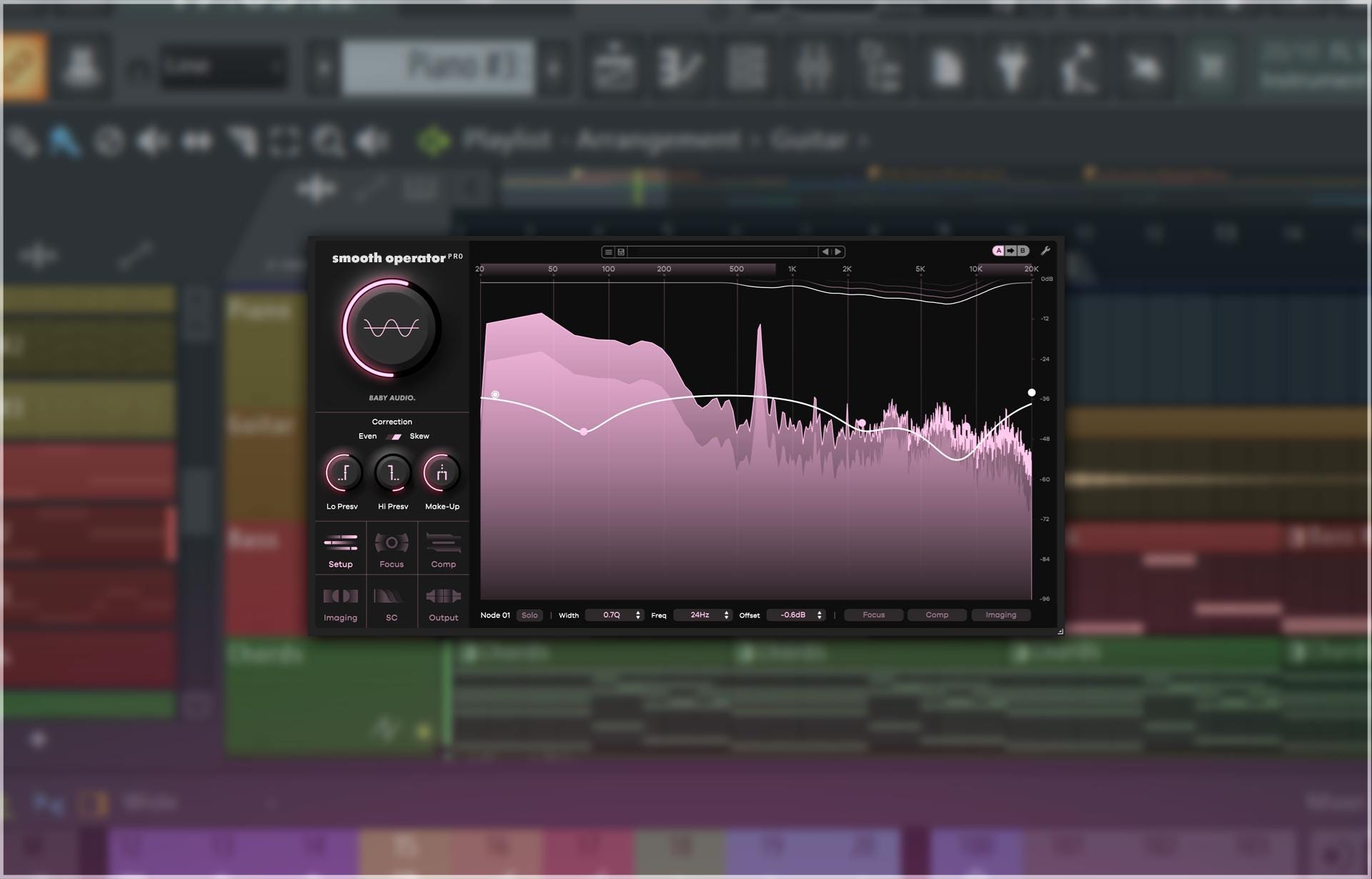Click the 1K frequency label
Viewport: 1372px width, 879px height.
click(x=792, y=269)
